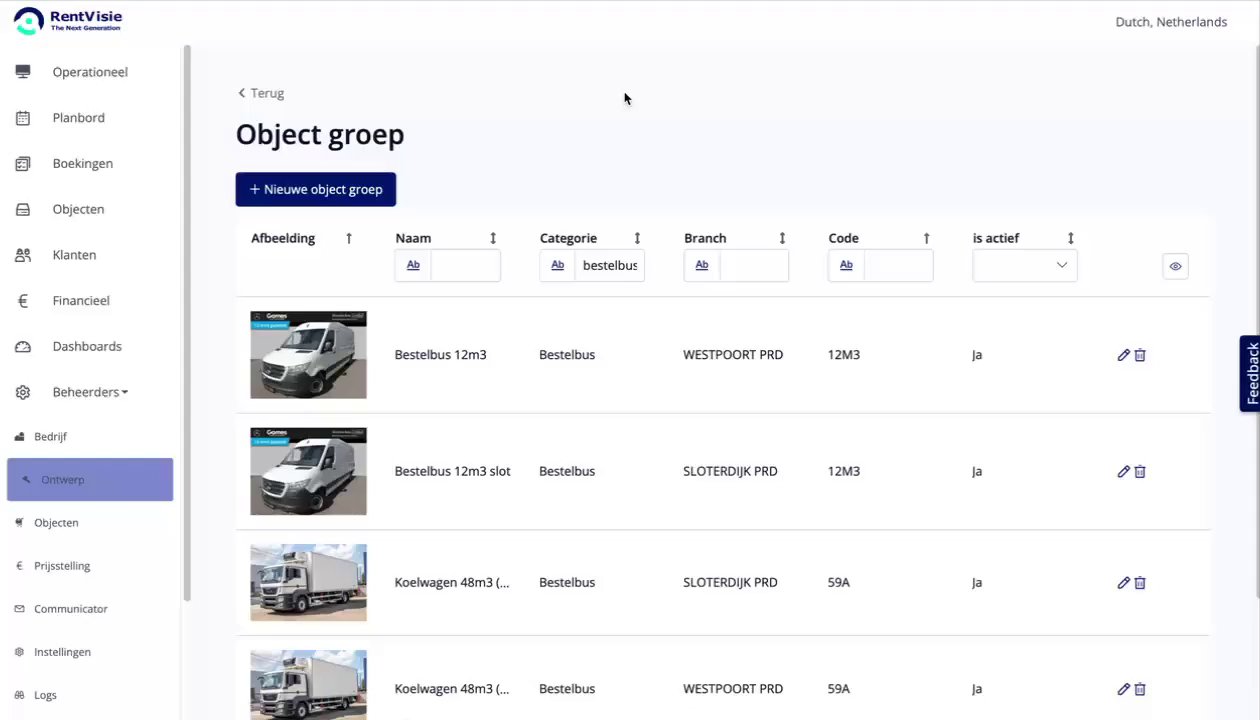This screenshot has height=720, width=1260.
Task: Go back using the Terug link
Action: click(261, 93)
